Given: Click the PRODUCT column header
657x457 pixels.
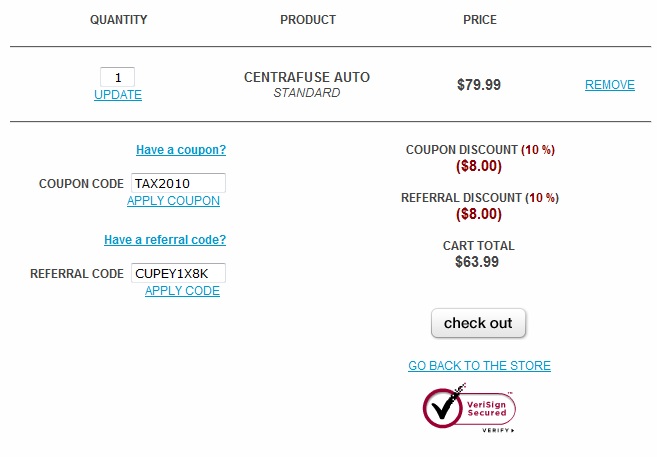Looking at the screenshot, I should coord(308,20).
